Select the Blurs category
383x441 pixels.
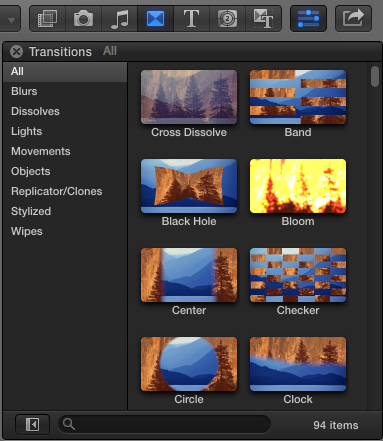(x=65, y=91)
